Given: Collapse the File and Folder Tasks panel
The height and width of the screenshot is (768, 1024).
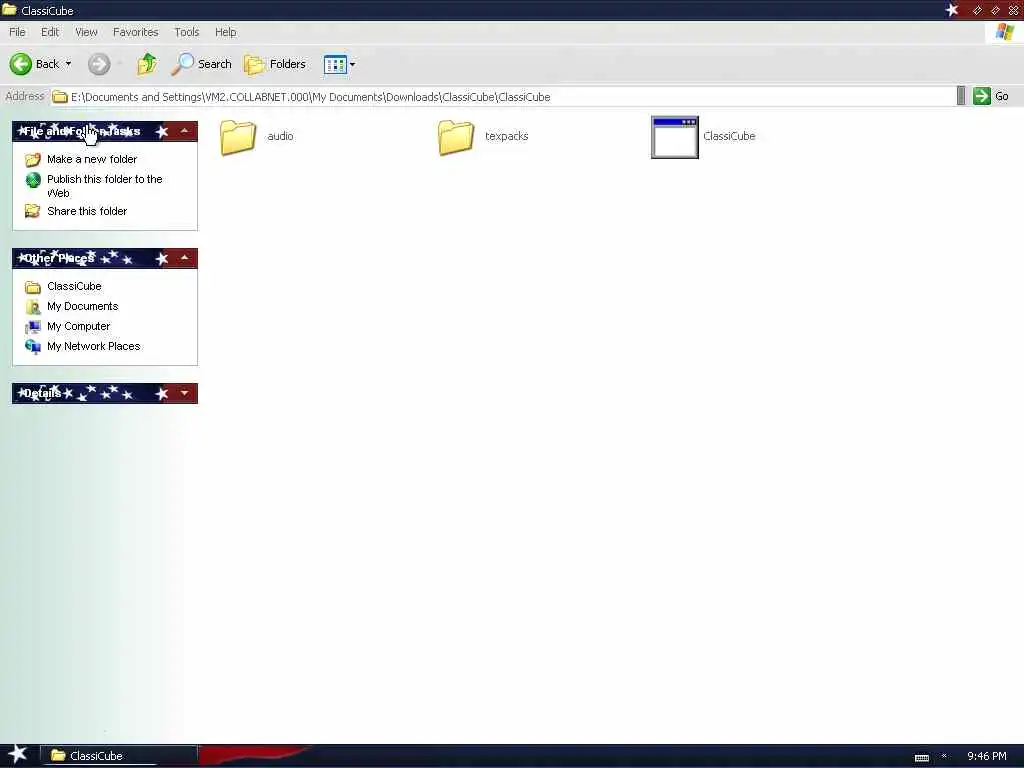Looking at the screenshot, I should click(x=185, y=131).
